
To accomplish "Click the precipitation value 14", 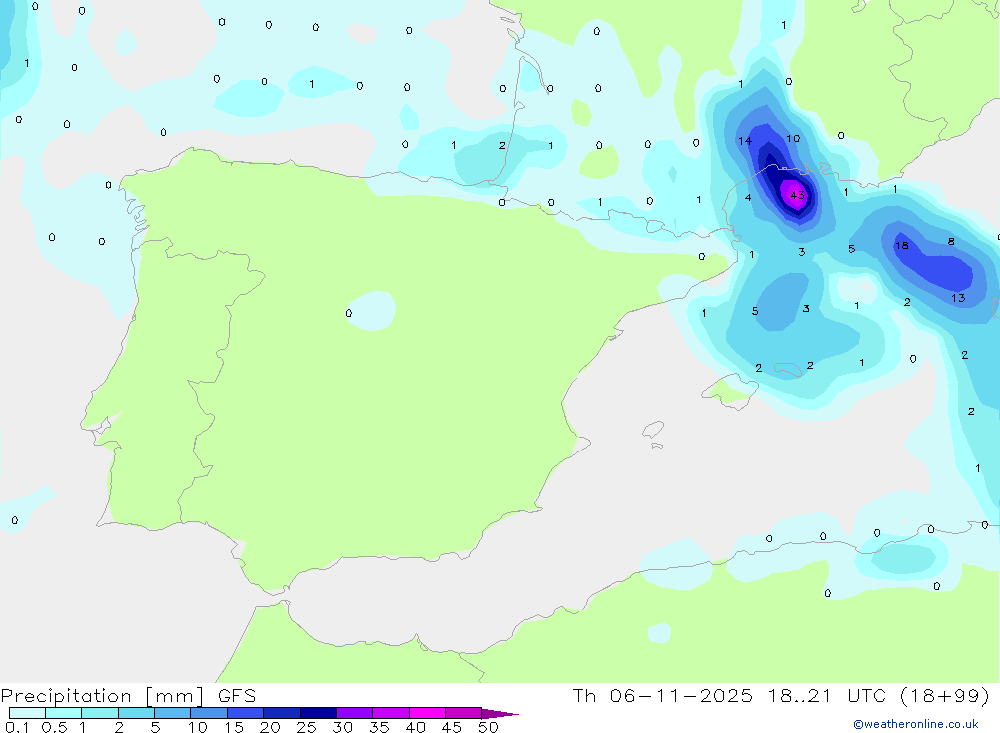I will (x=745, y=141).
